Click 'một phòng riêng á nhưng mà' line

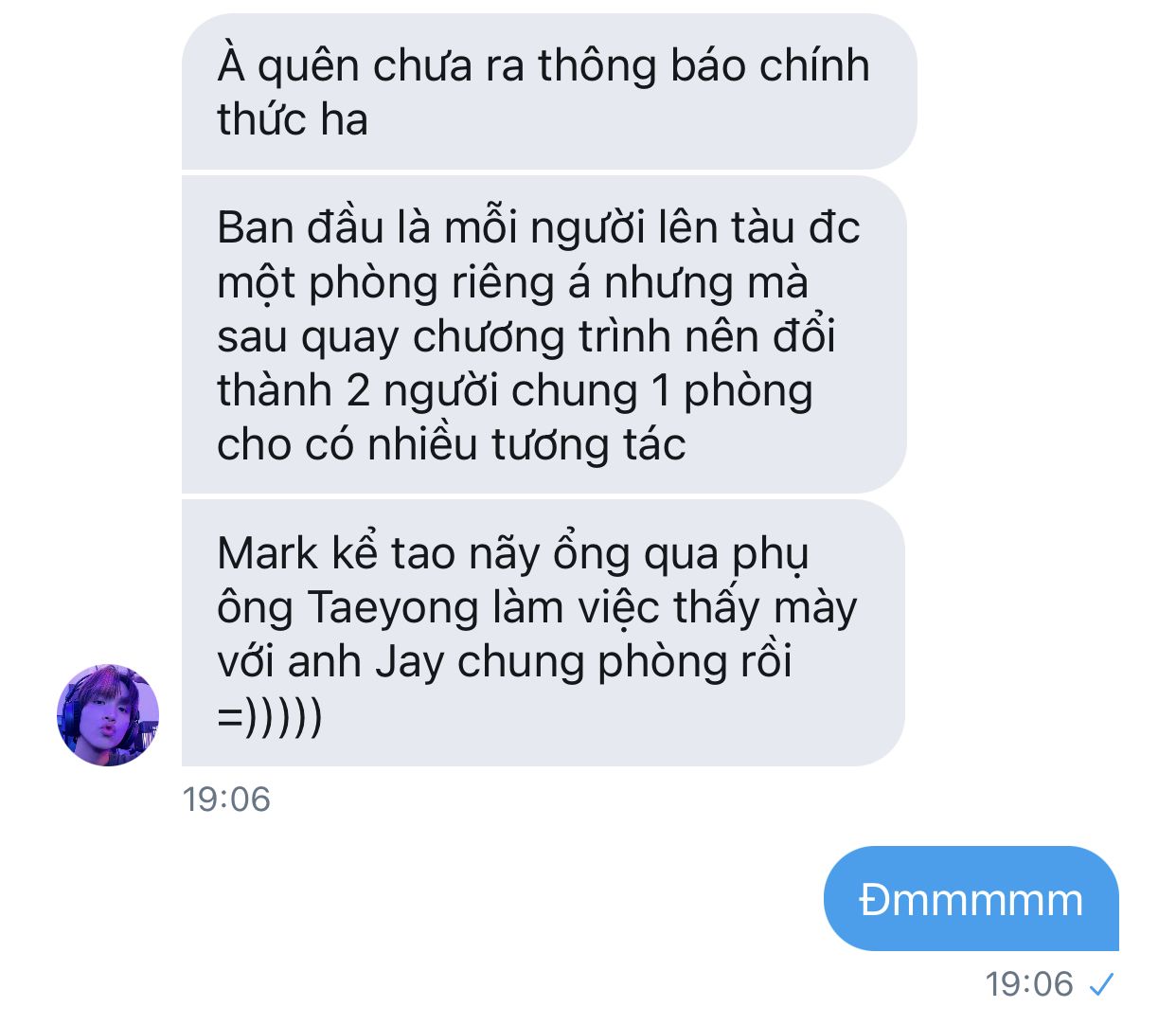coord(512,282)
